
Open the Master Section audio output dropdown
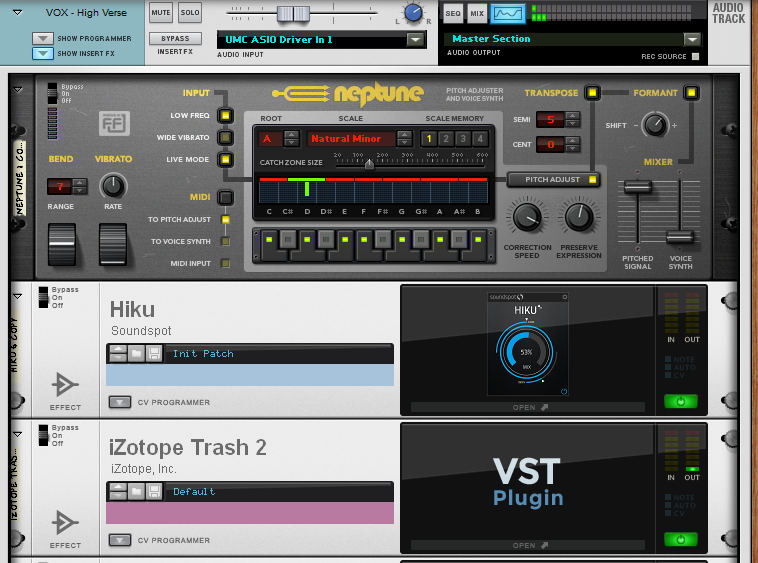(692, 39)
